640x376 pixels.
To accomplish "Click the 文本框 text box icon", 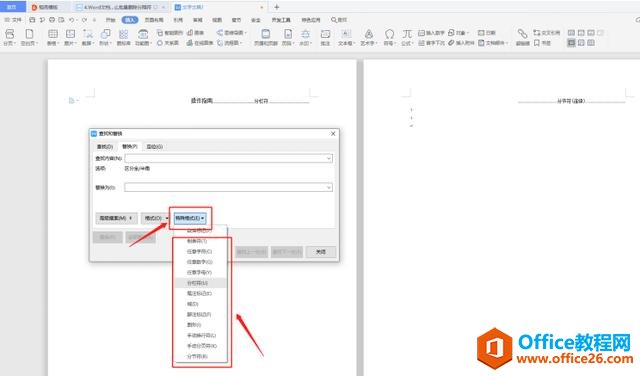I will pyautogui.click(x=346, y=34).
